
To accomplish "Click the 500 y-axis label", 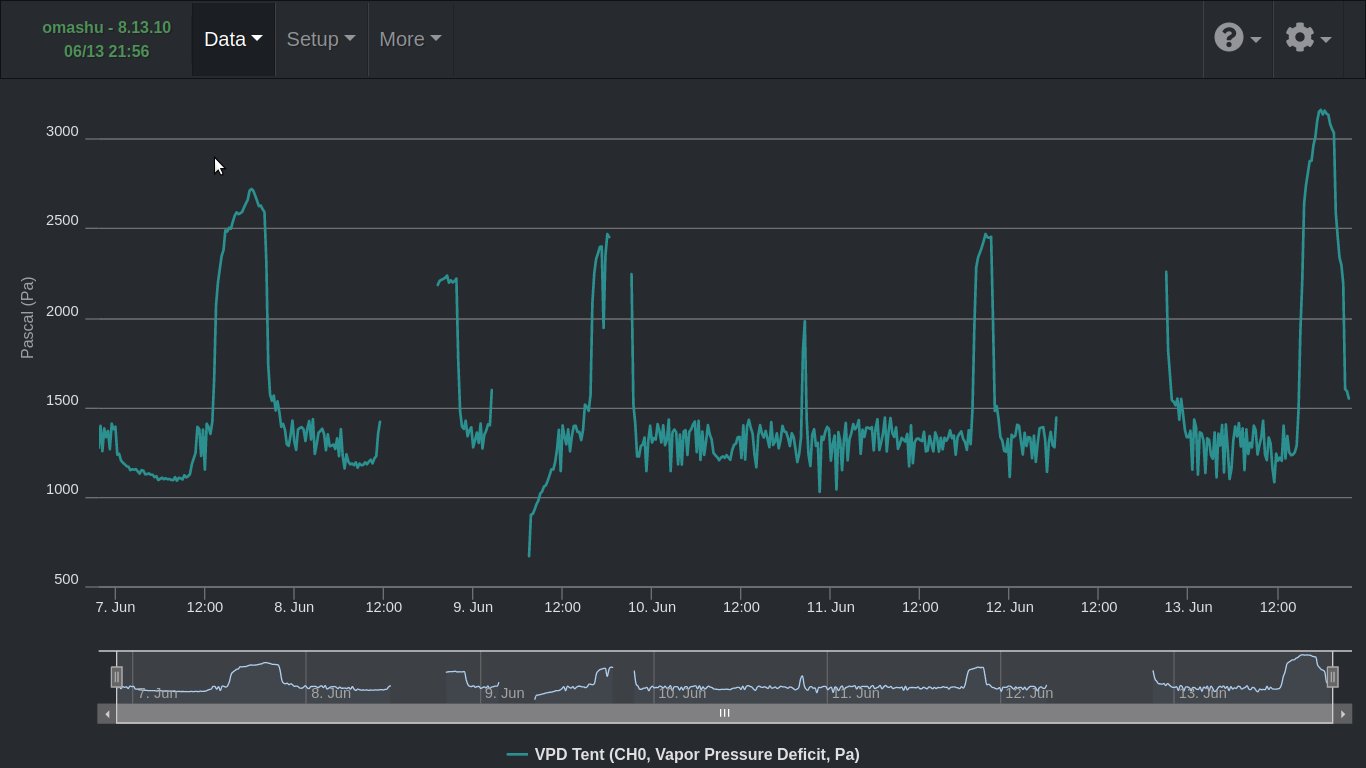I will click(66, 580).
